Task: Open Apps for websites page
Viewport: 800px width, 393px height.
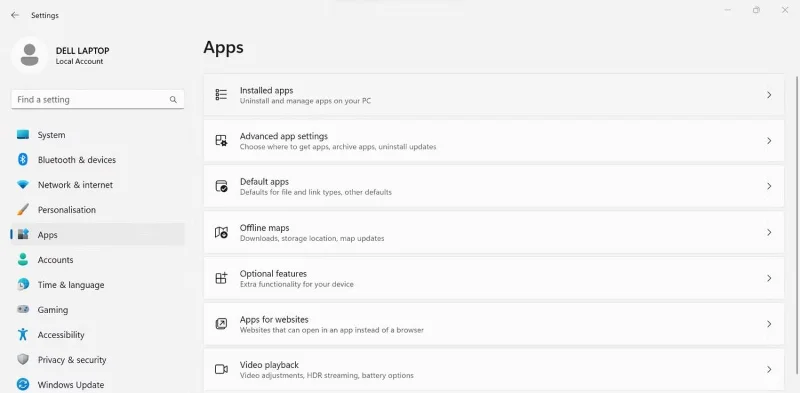Action: [x=493, y=324]
